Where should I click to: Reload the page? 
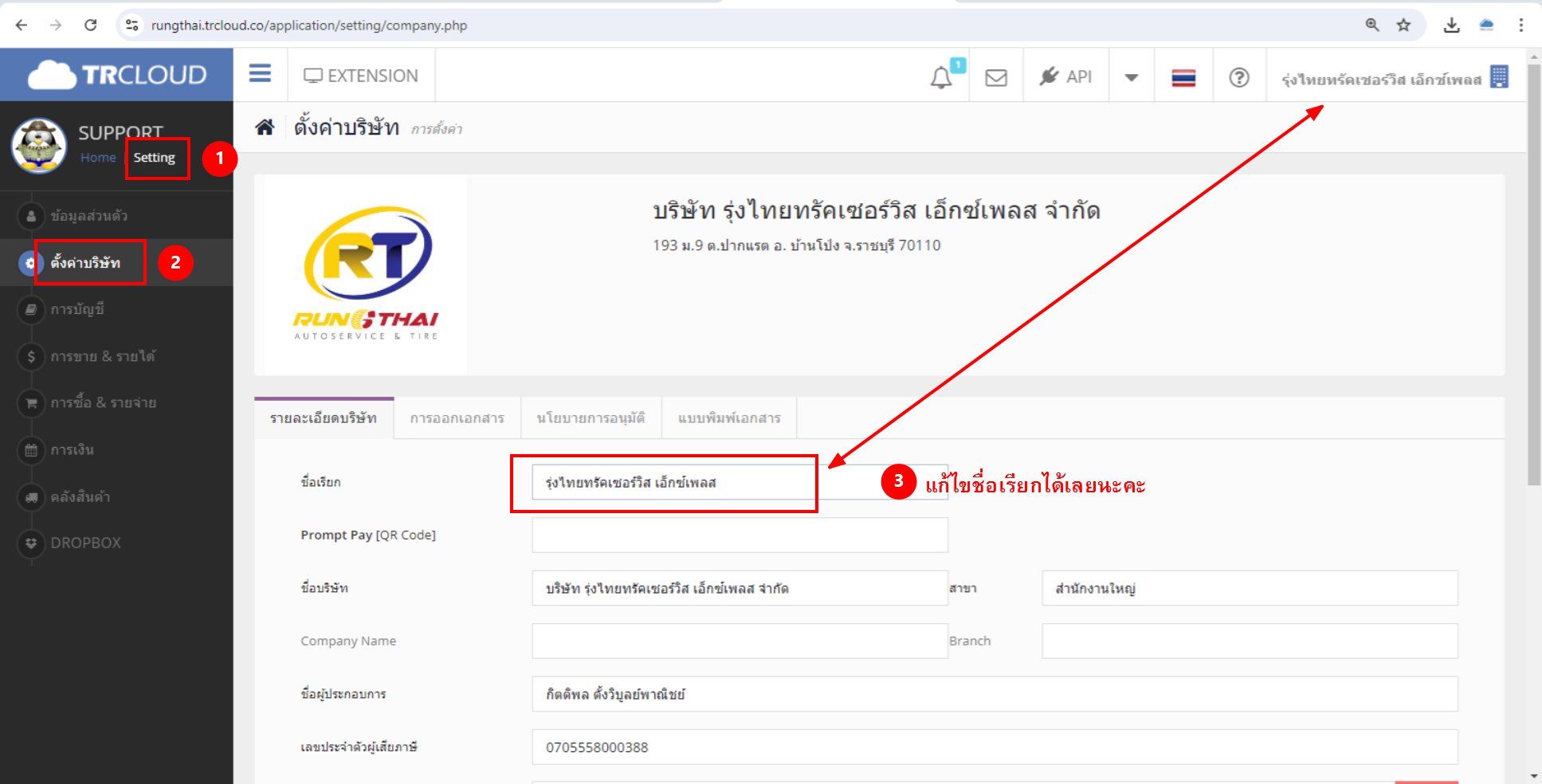[x=90, y=25]
